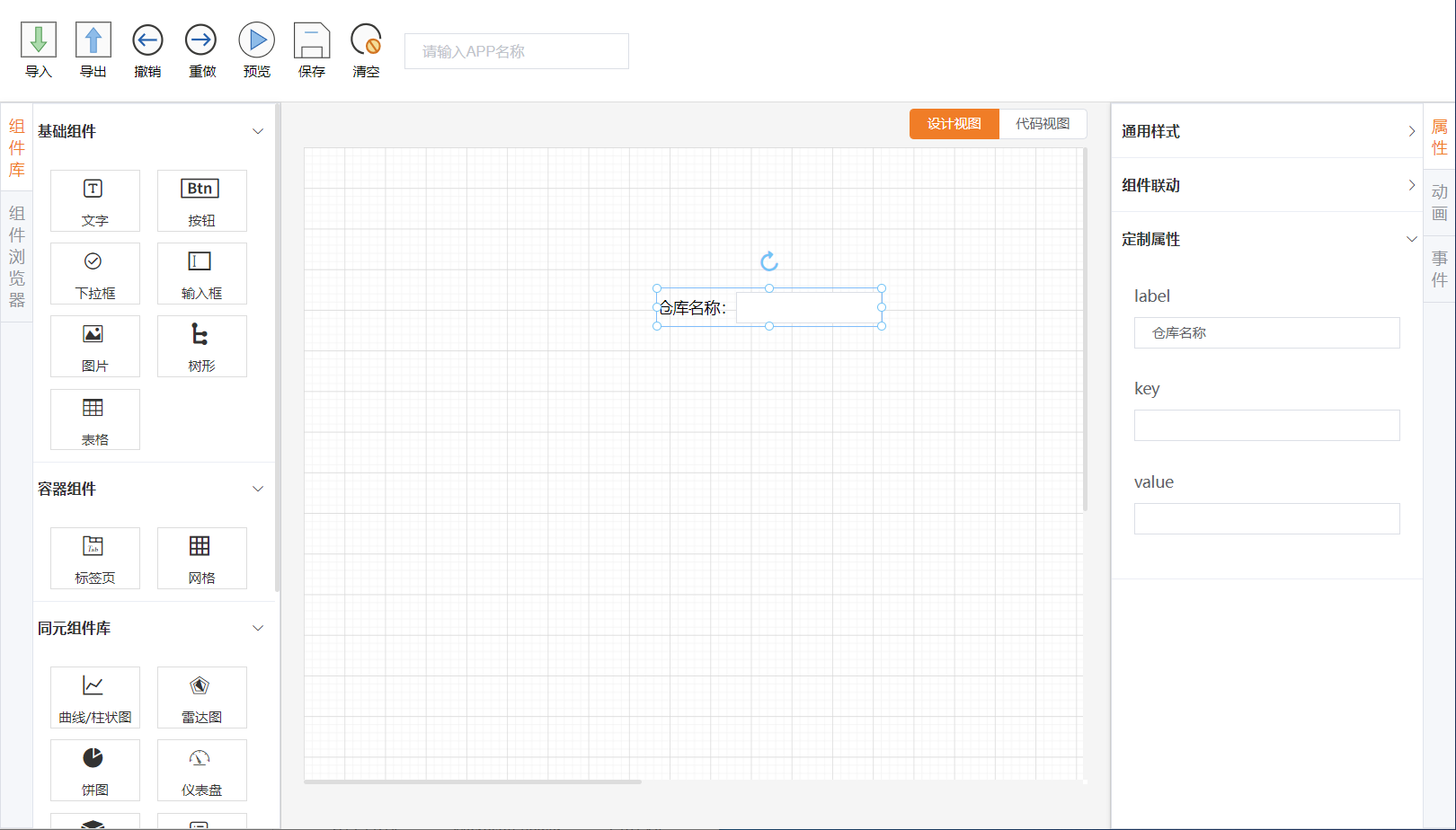Open the 属性 properties side tab

[x=1440, y=137]
